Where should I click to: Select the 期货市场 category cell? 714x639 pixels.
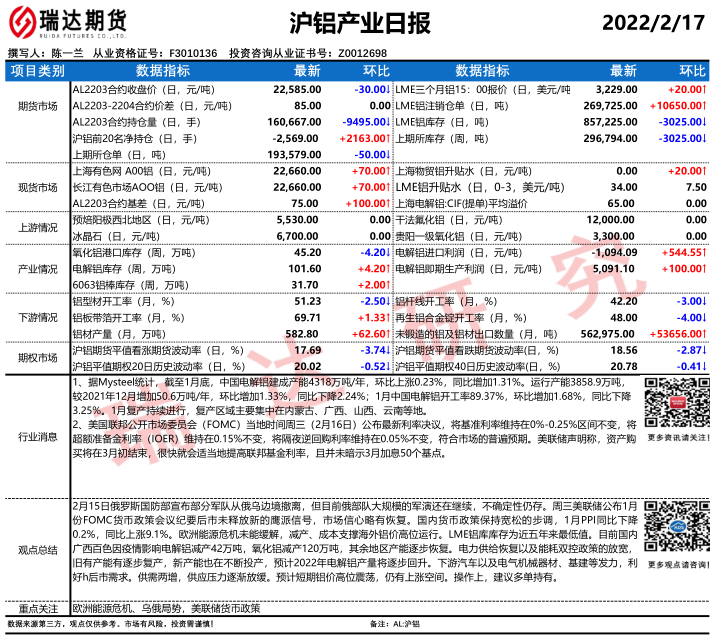click(x=37, y=105)
